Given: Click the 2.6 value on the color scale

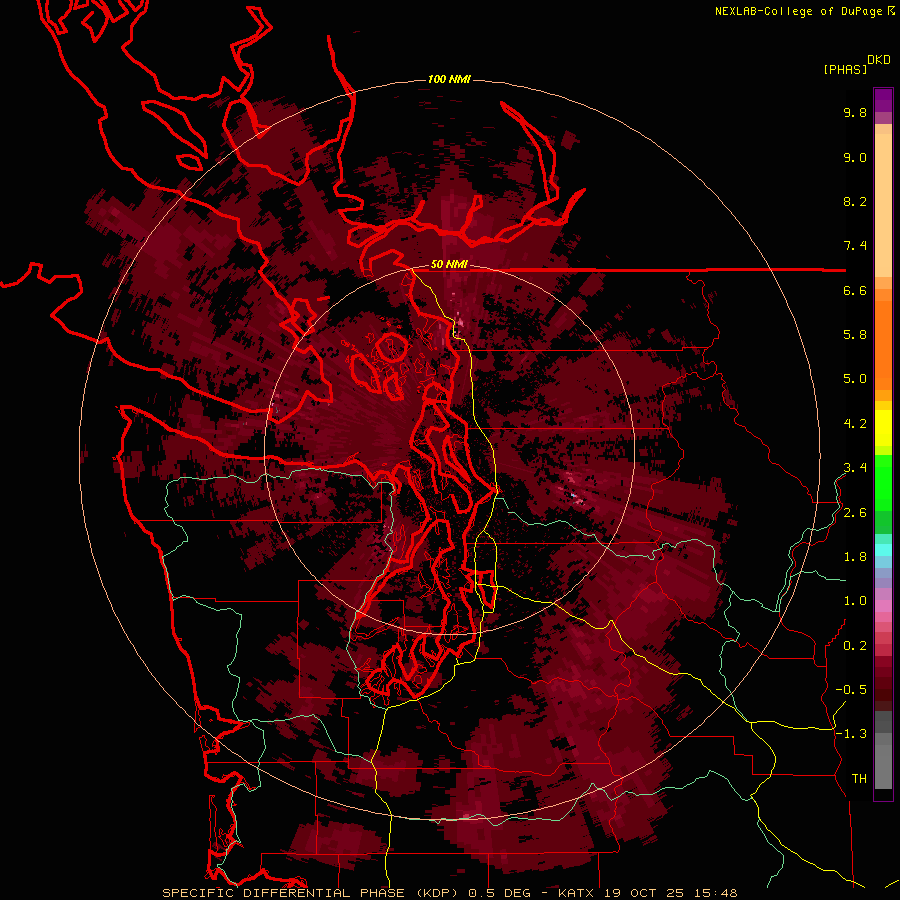Looking at the screenshot, I should click(x=855, y=513).
